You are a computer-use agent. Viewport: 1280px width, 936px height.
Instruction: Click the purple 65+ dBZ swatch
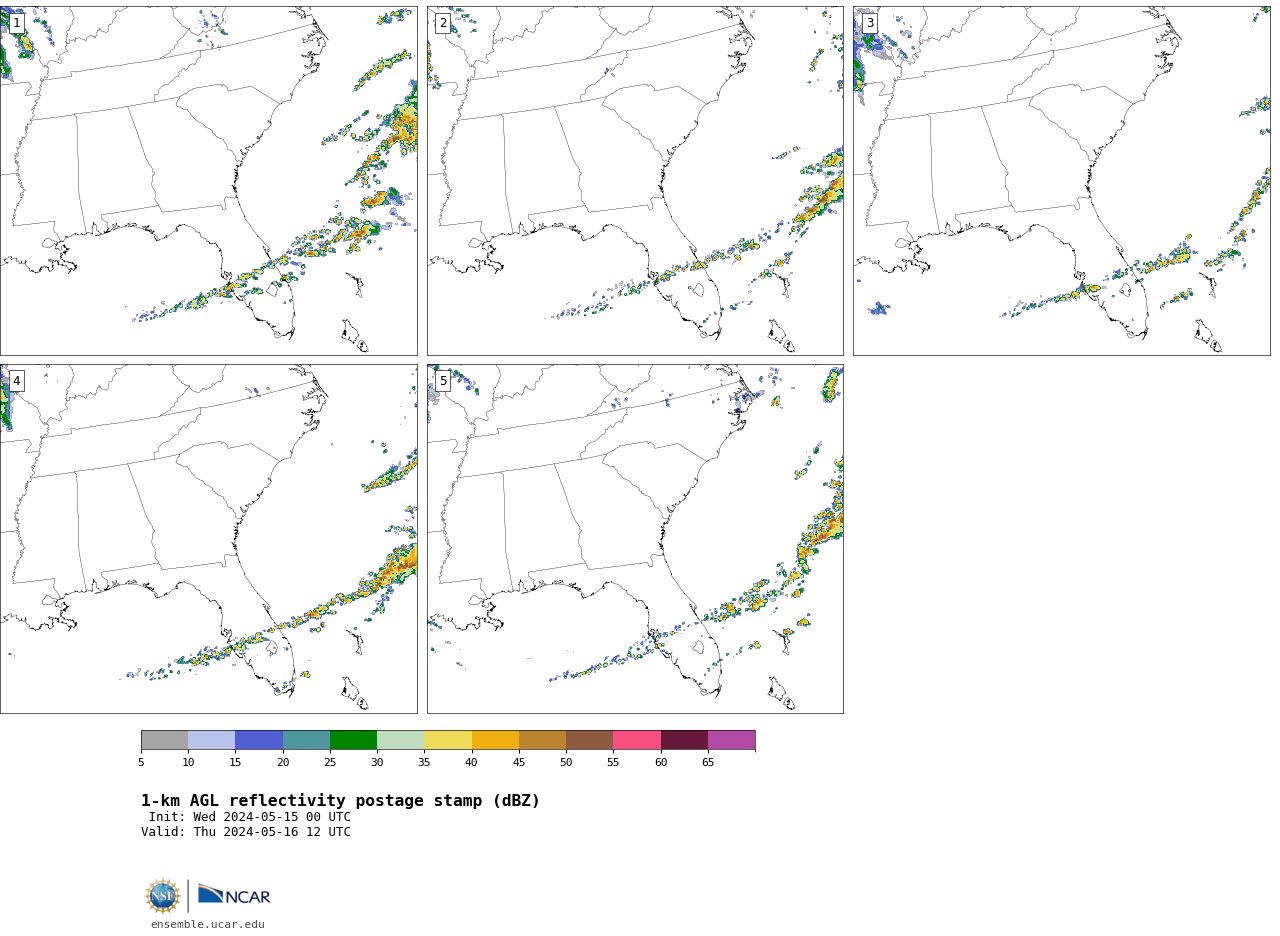[731, 740]
